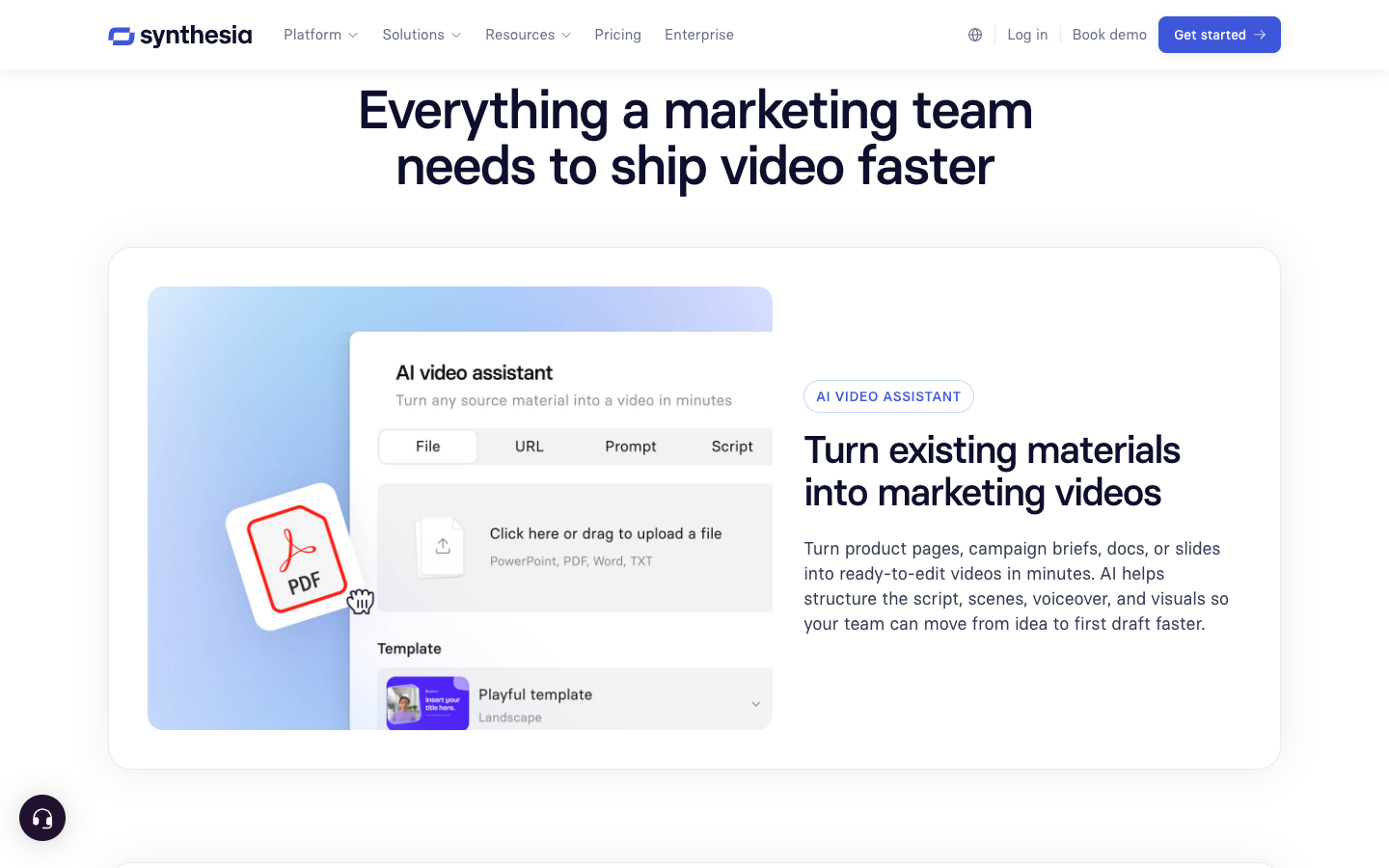This screenshot has height=868, width=1389.
Task: Switch to the Script tab
Action: tap(732, 447)
